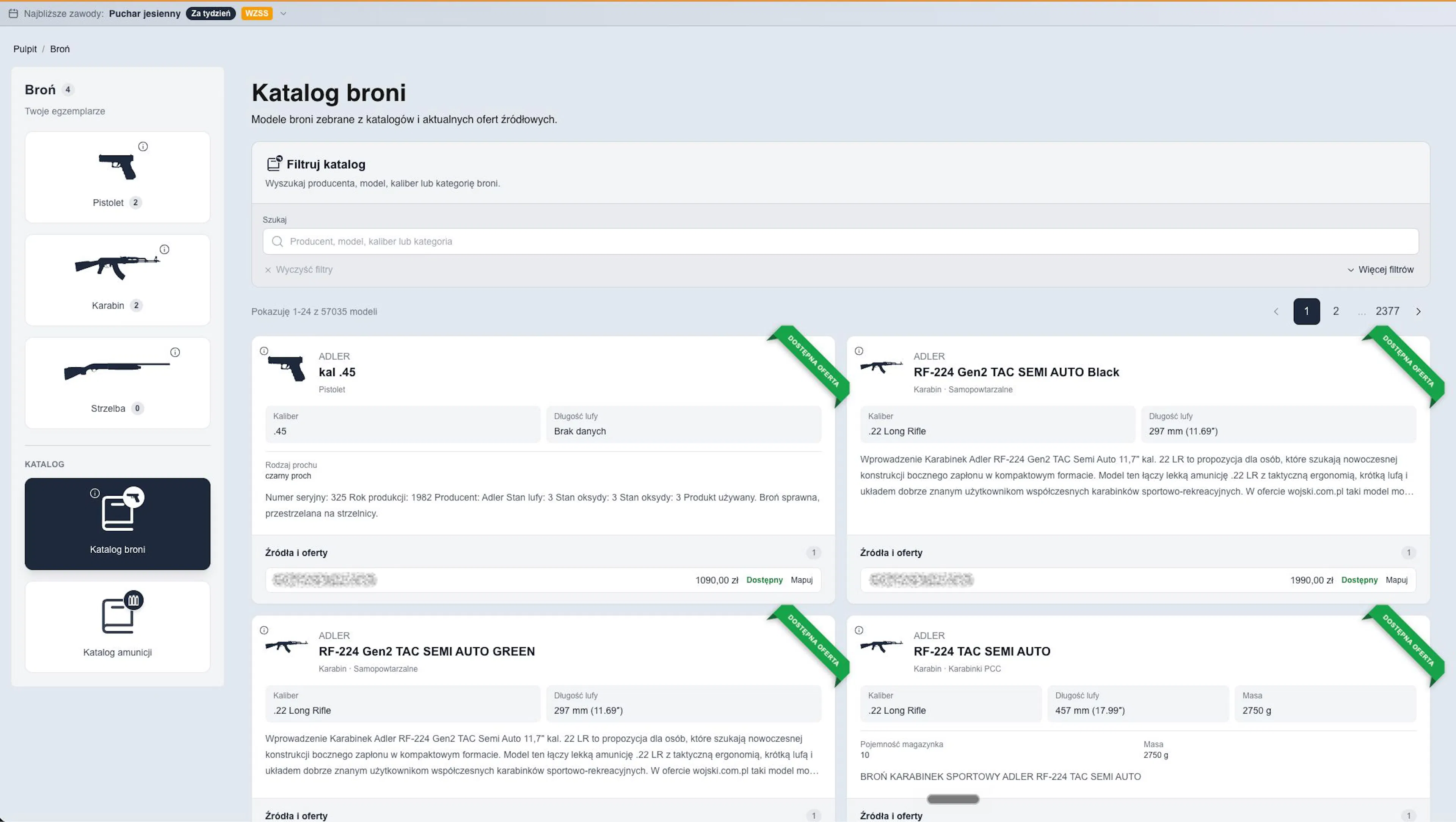
Task: Click info icon on RF-224 TAC SEMI AUTO listing
Action: 859,630
